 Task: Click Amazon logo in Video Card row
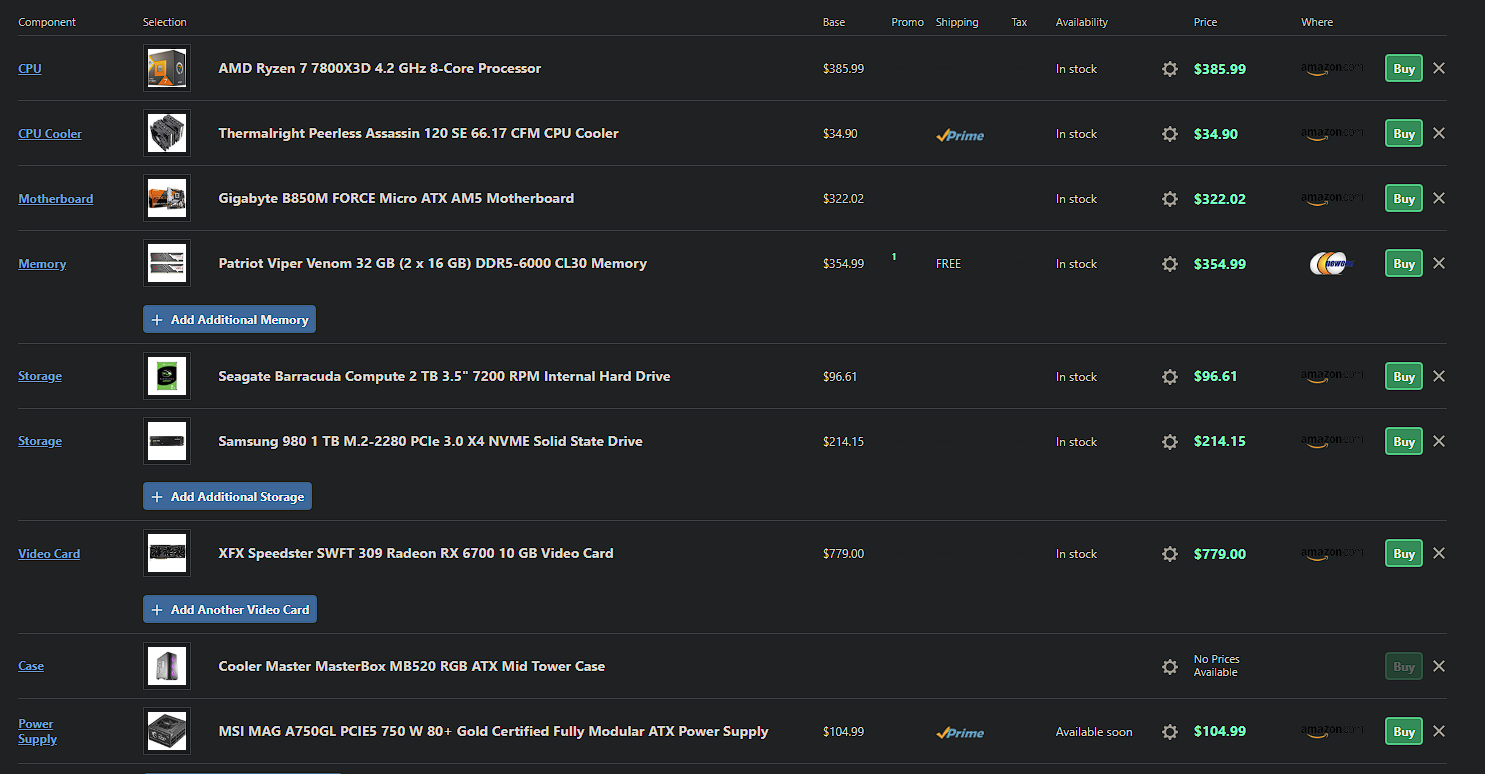point(1332,554)
